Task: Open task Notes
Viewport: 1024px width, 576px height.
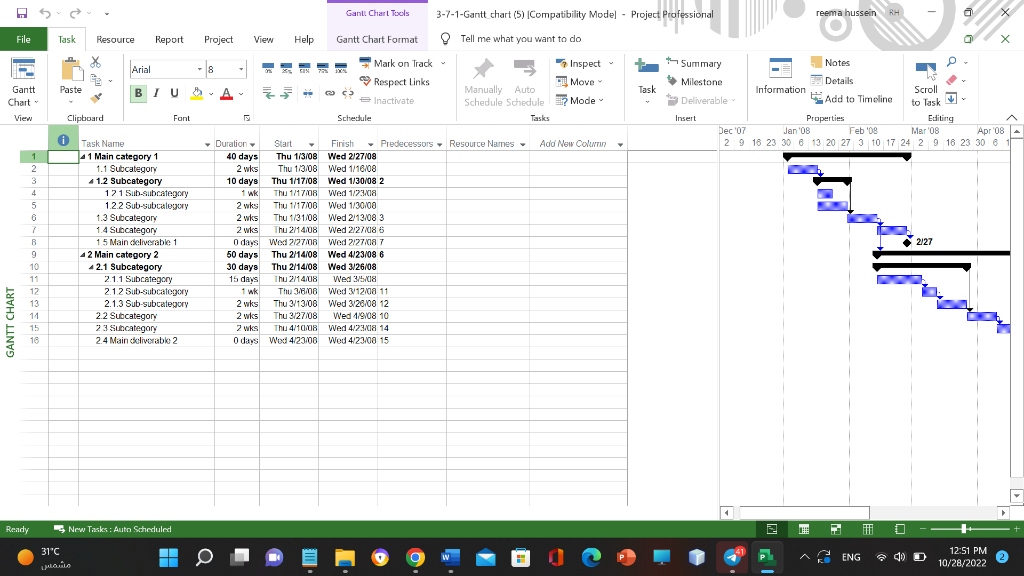Action: (831, 63)
